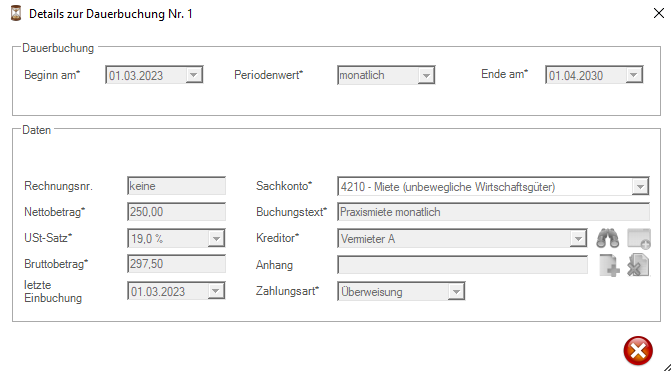This screenshot has height=371, width=671.
Task: Click the add attachment document icon
Action: click(x=609, y=265)
